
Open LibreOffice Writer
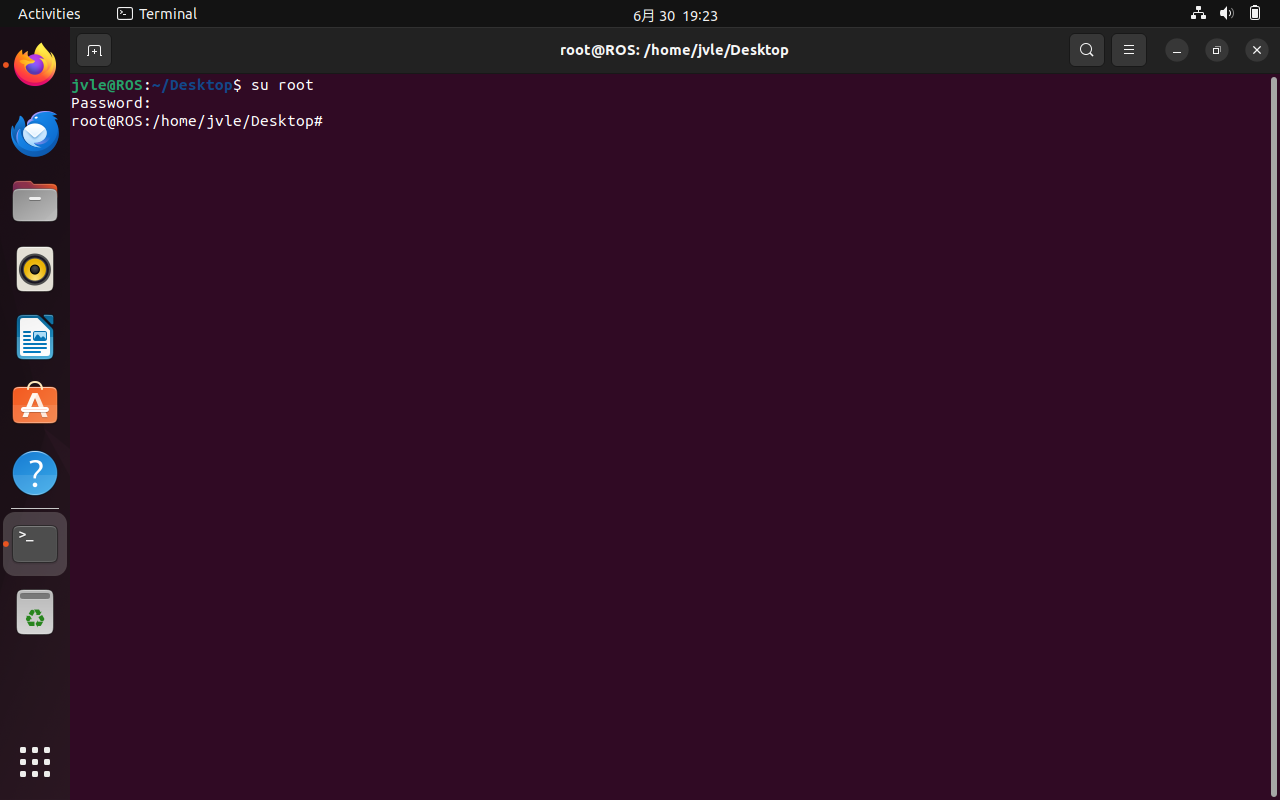tap(35, 337)
